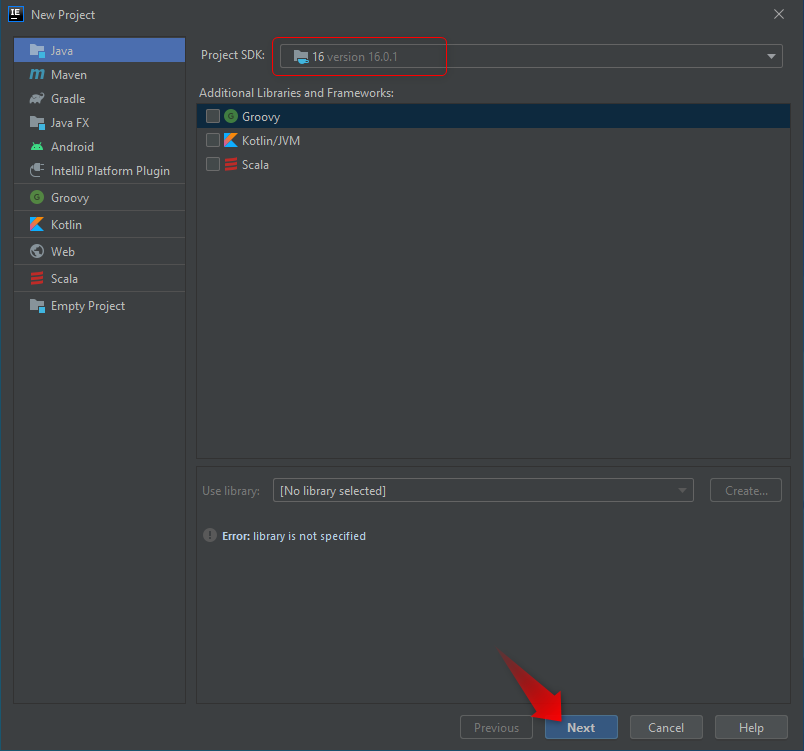The image size is (804, 751).
Task: Click 'Error: library is not specified' message
Action: (294, 536)
